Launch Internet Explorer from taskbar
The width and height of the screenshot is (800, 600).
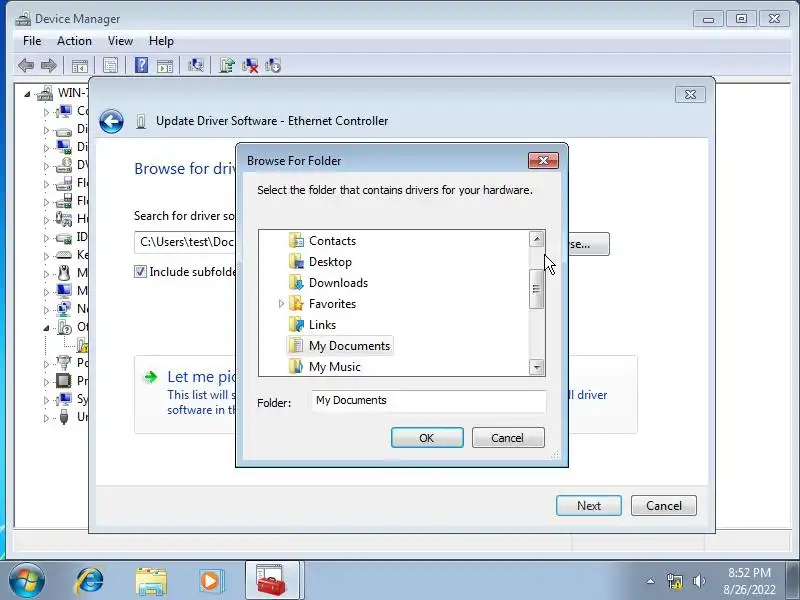tap(89, 581)
